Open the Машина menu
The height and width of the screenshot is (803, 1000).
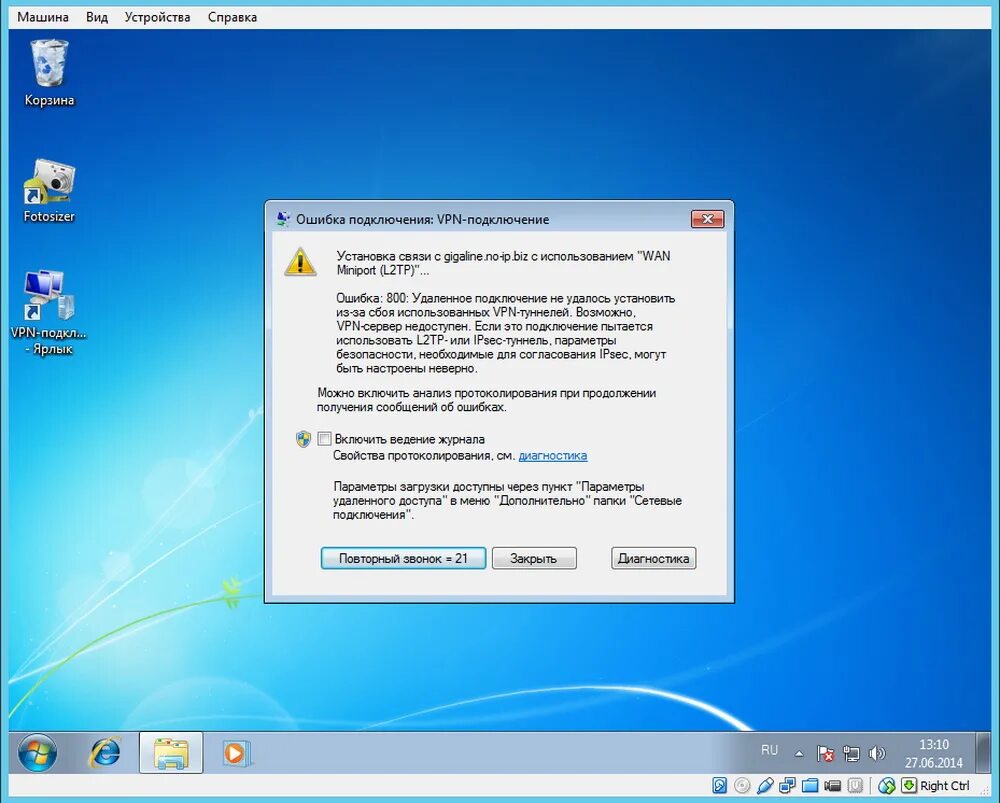pyautogui.click(x=43, y=17)
